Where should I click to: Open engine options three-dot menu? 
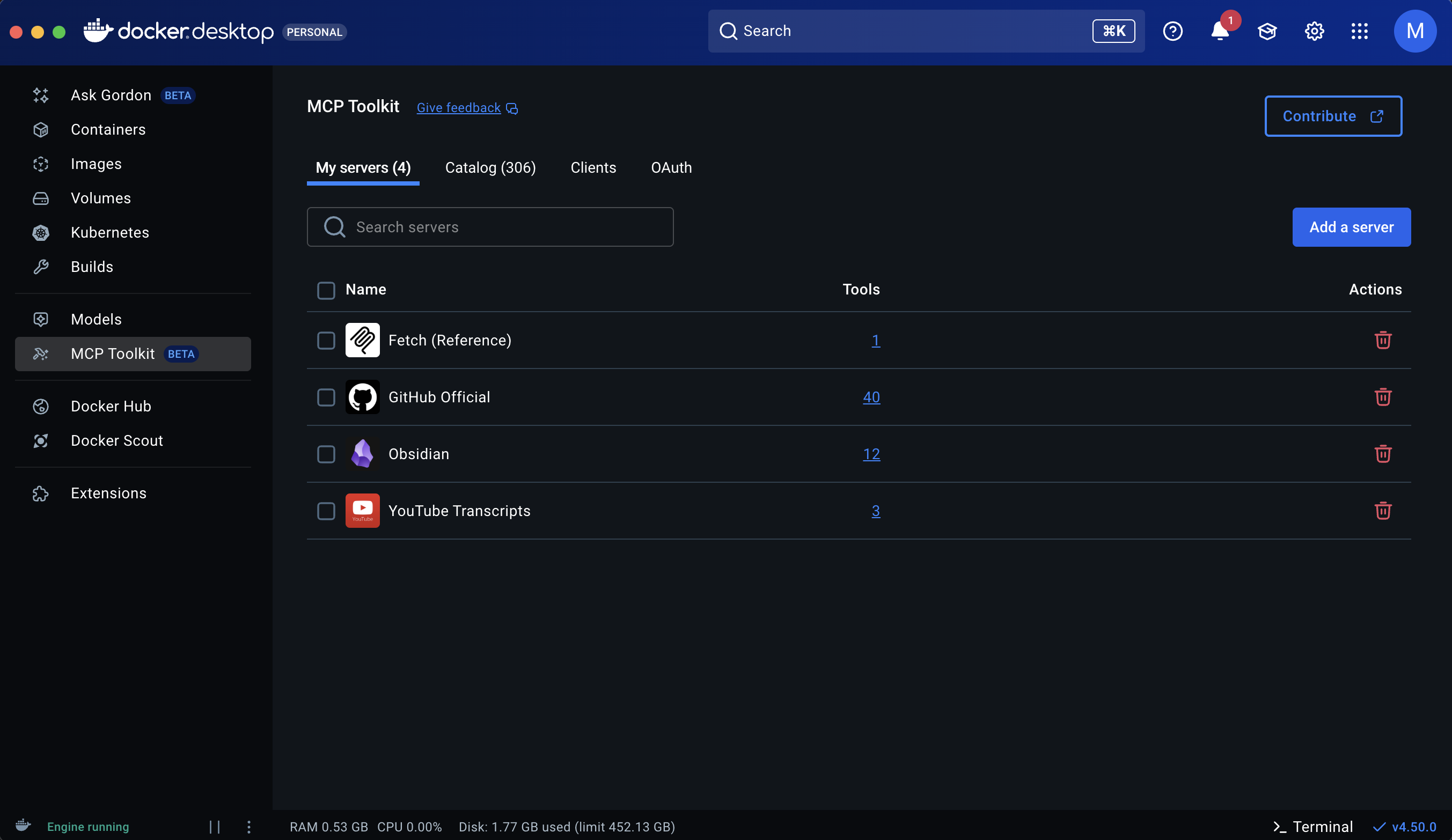249,827
